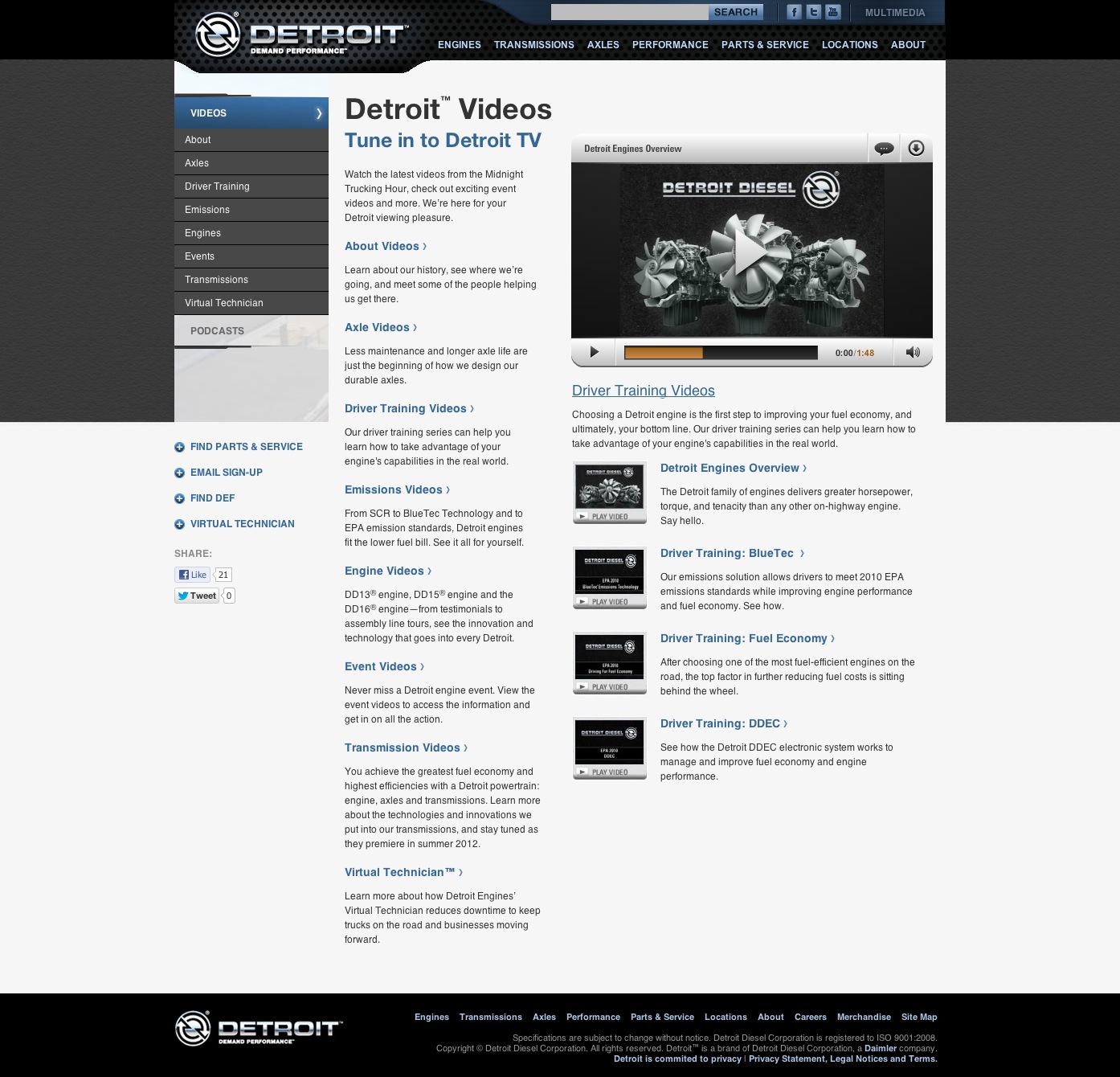Image resolution: width=1120 pixels, height=1077 pixels.
Task: Open the Parts & Service top navigation menu
Action: coord(765,45)
